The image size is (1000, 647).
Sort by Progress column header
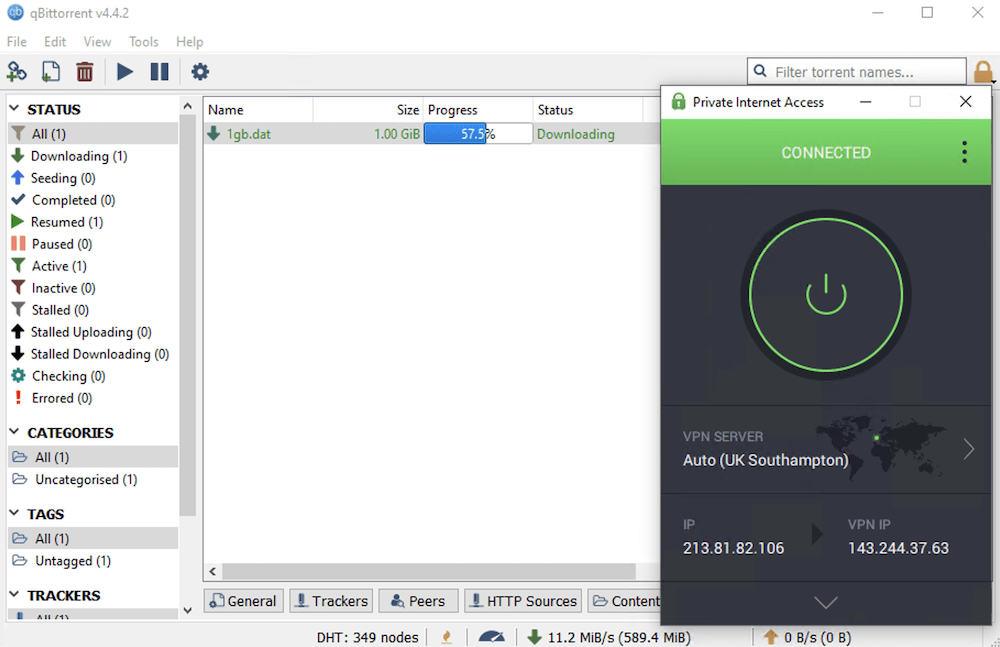click(x=478, y=110)
